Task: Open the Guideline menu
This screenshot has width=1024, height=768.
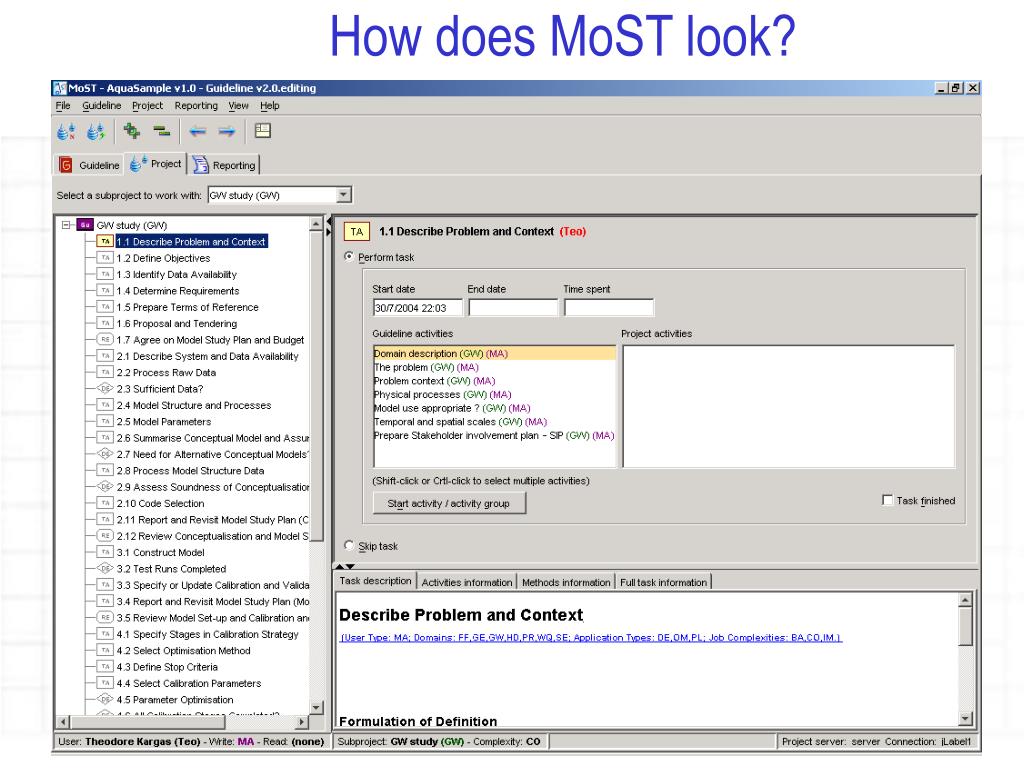Action: pyautogui.click(x=101, y=105)
